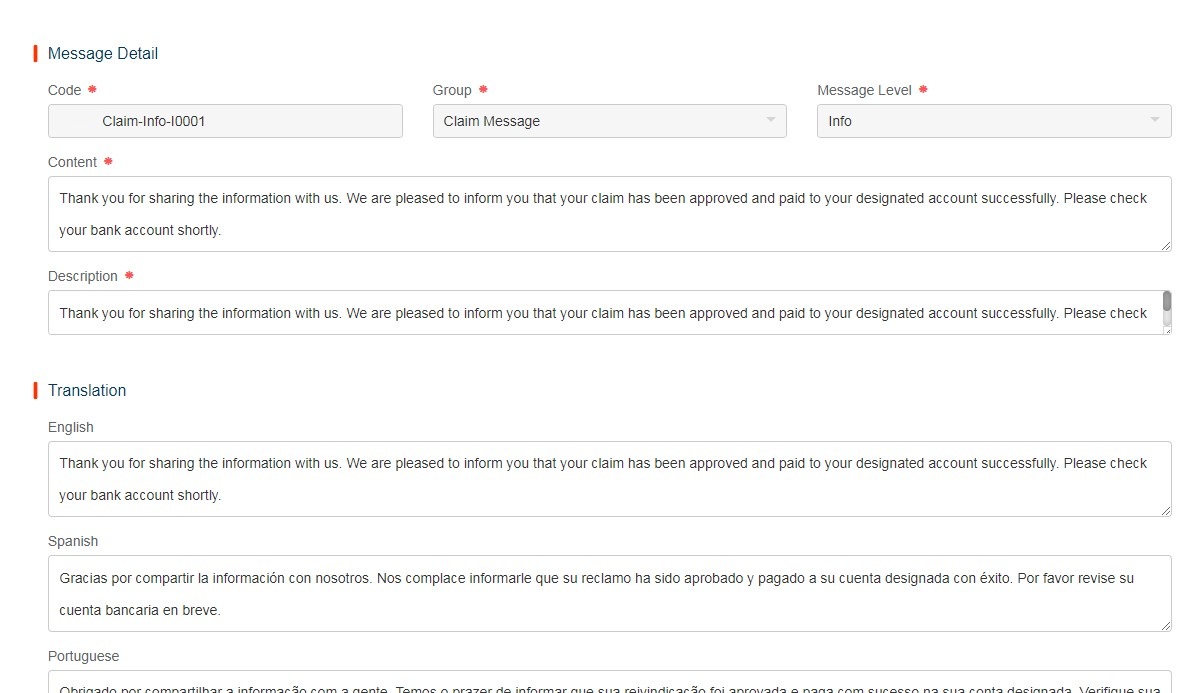The image size is (1190, 693).
Task: Click the Group field label
Action: tap(452, 90)
